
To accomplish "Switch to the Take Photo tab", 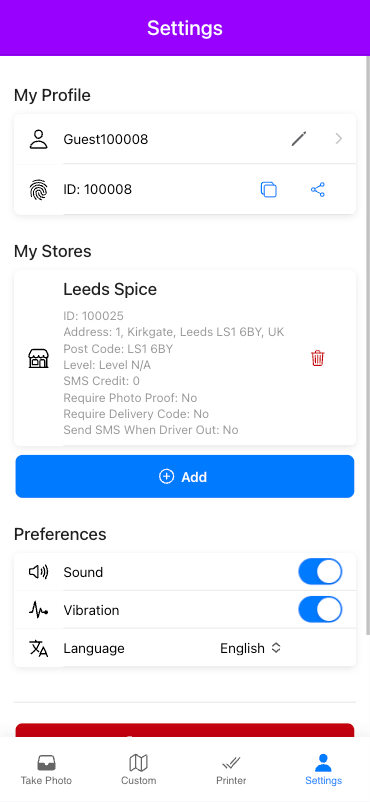I will (x=46, y=770).
